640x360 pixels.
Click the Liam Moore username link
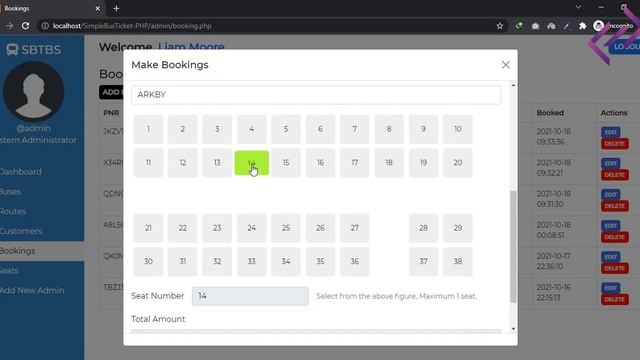click(x=191, y=47)
